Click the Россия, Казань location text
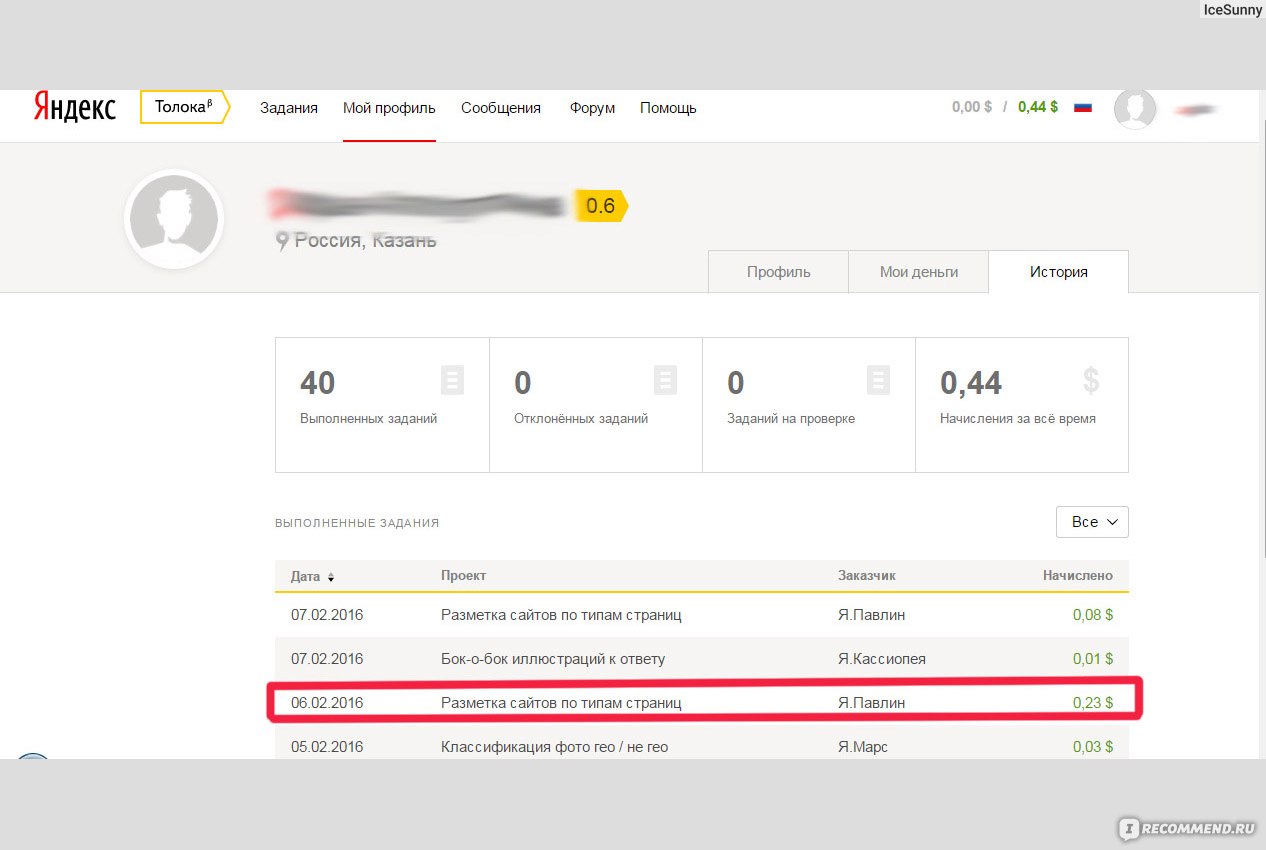The height and width of the screenshot is (850, 1266). [365, 241]
